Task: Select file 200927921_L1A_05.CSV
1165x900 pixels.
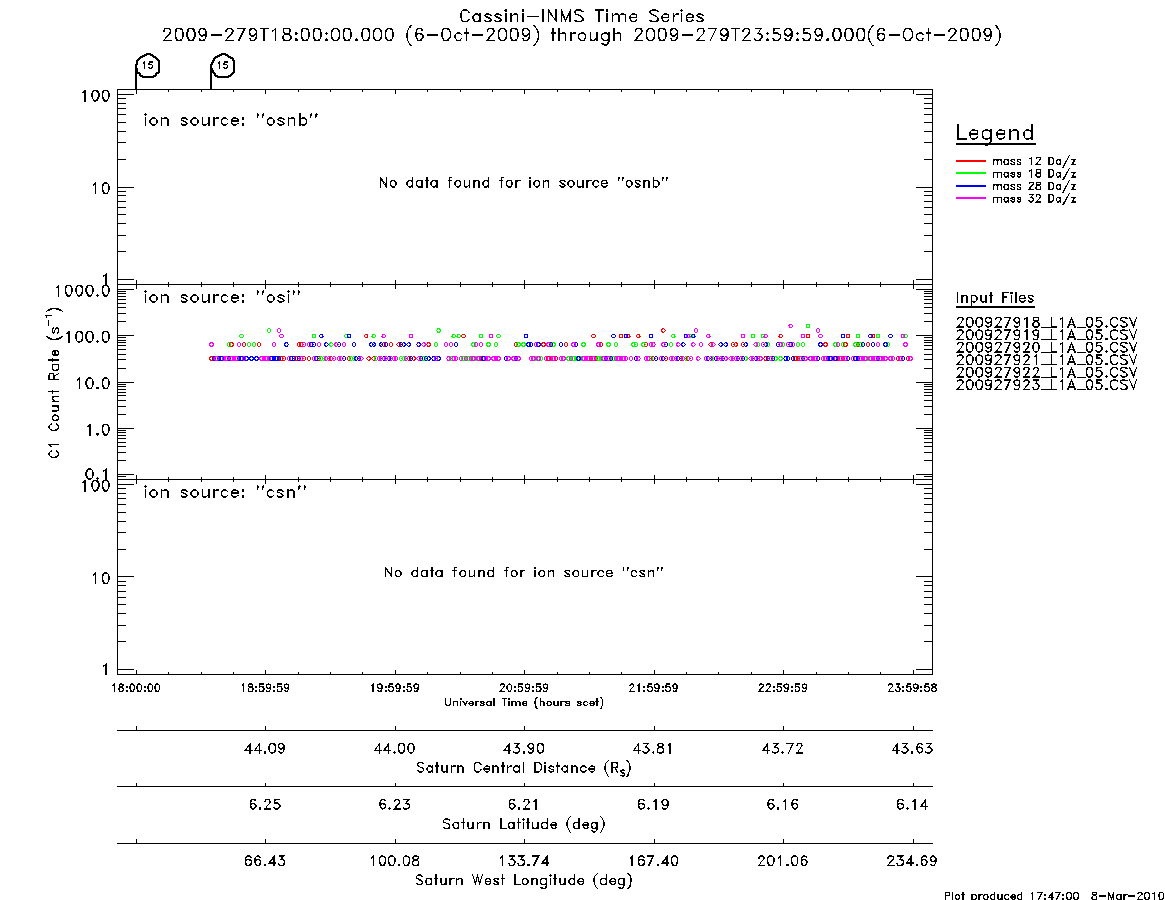Action: click(1046, 360)
